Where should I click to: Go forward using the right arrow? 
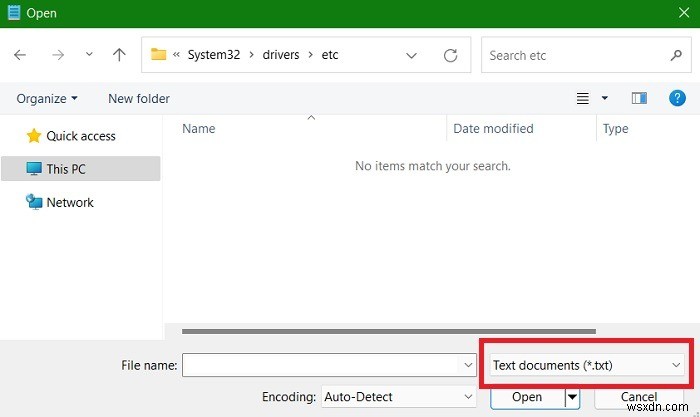(x=58, y=55)
